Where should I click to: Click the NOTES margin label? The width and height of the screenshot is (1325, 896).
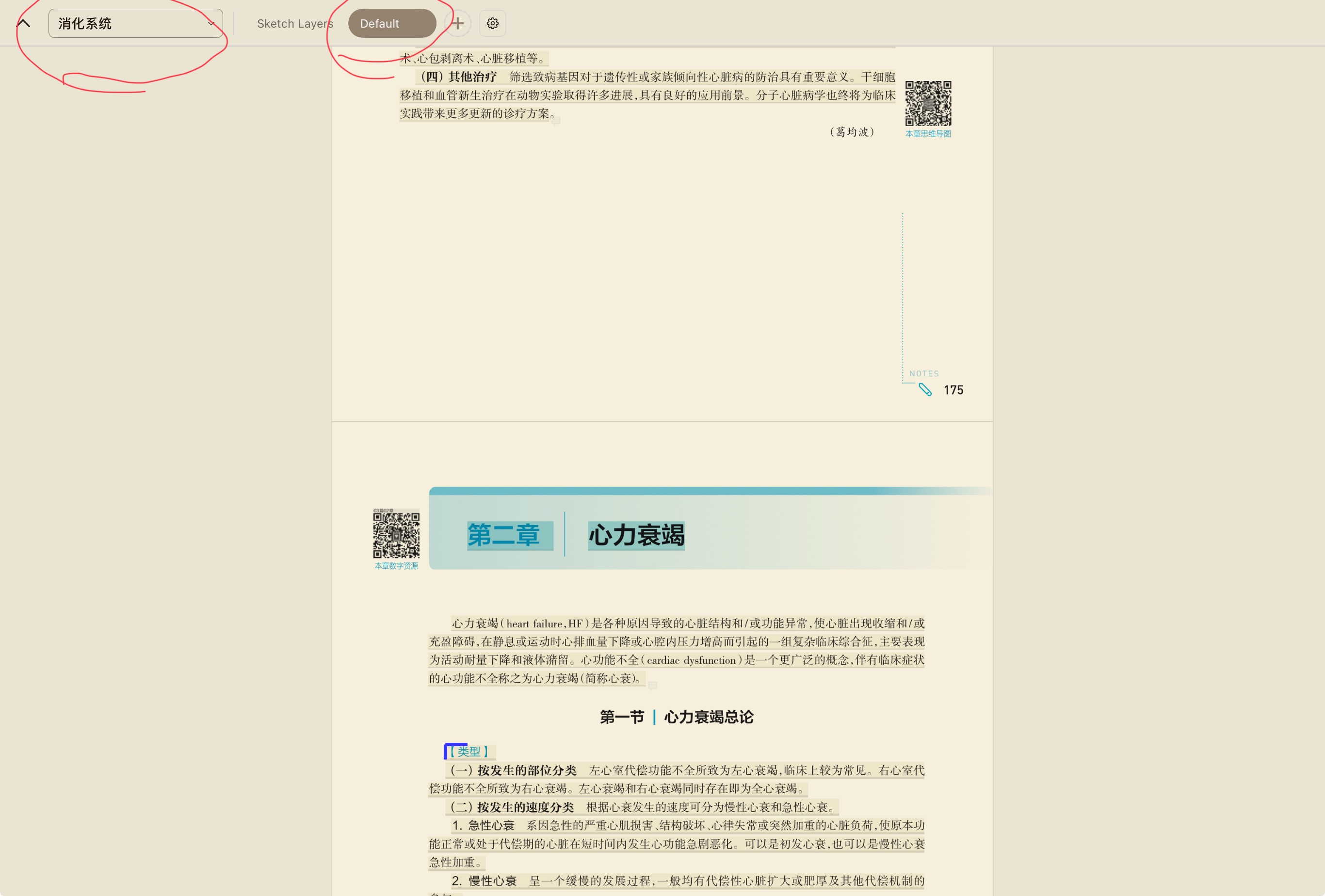[923, 374]
